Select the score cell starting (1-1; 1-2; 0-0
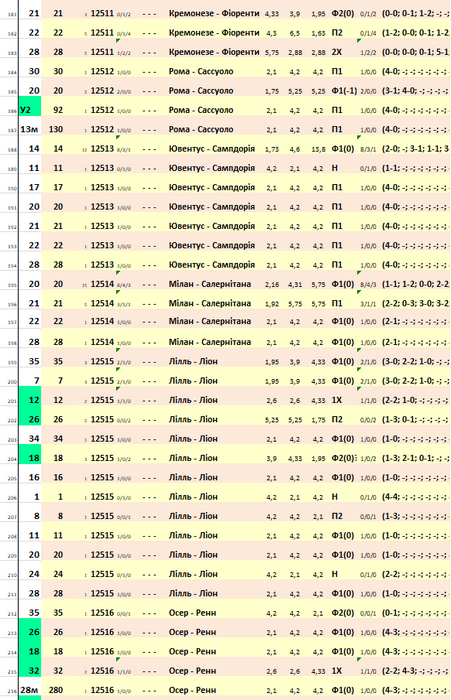 (x=415, y=284)
